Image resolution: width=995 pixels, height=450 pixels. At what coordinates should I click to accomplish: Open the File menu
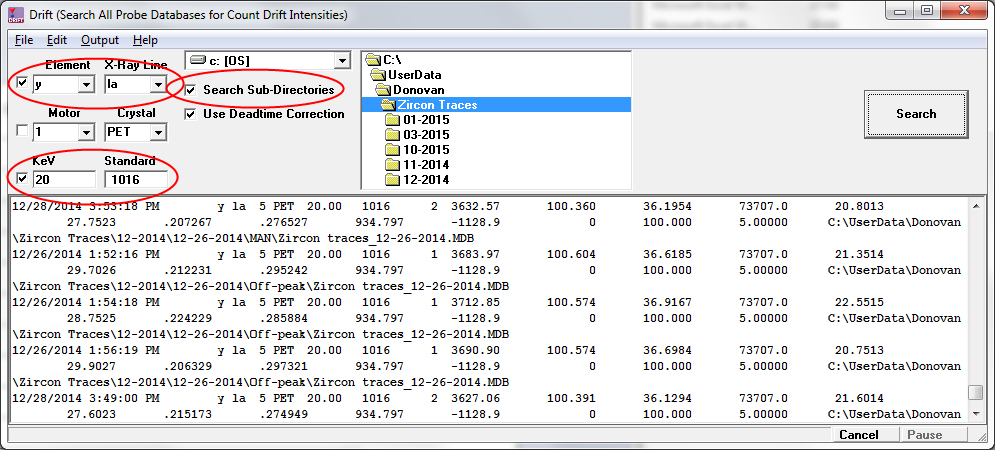coord(24,40)
